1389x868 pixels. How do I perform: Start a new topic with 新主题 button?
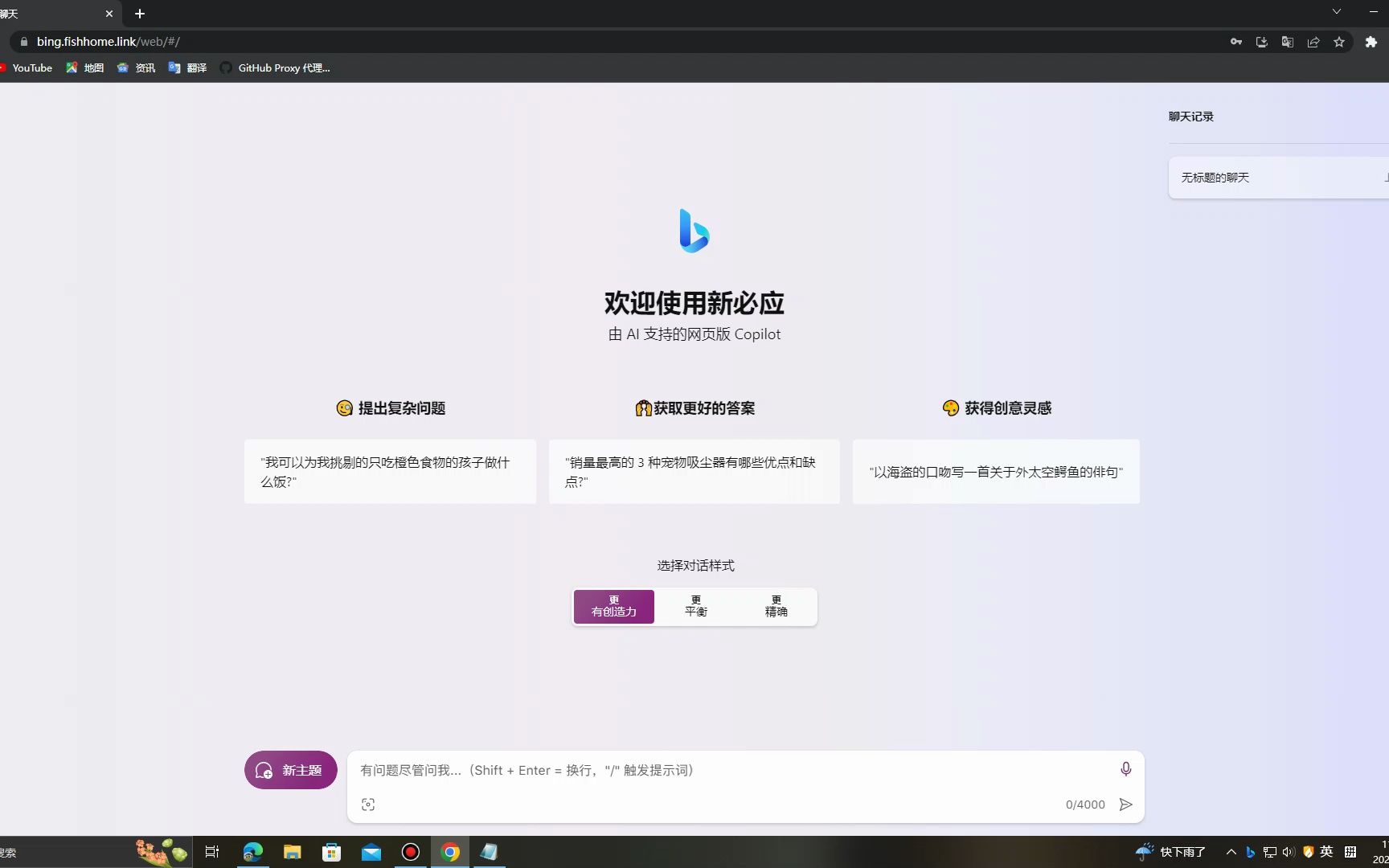291,770
